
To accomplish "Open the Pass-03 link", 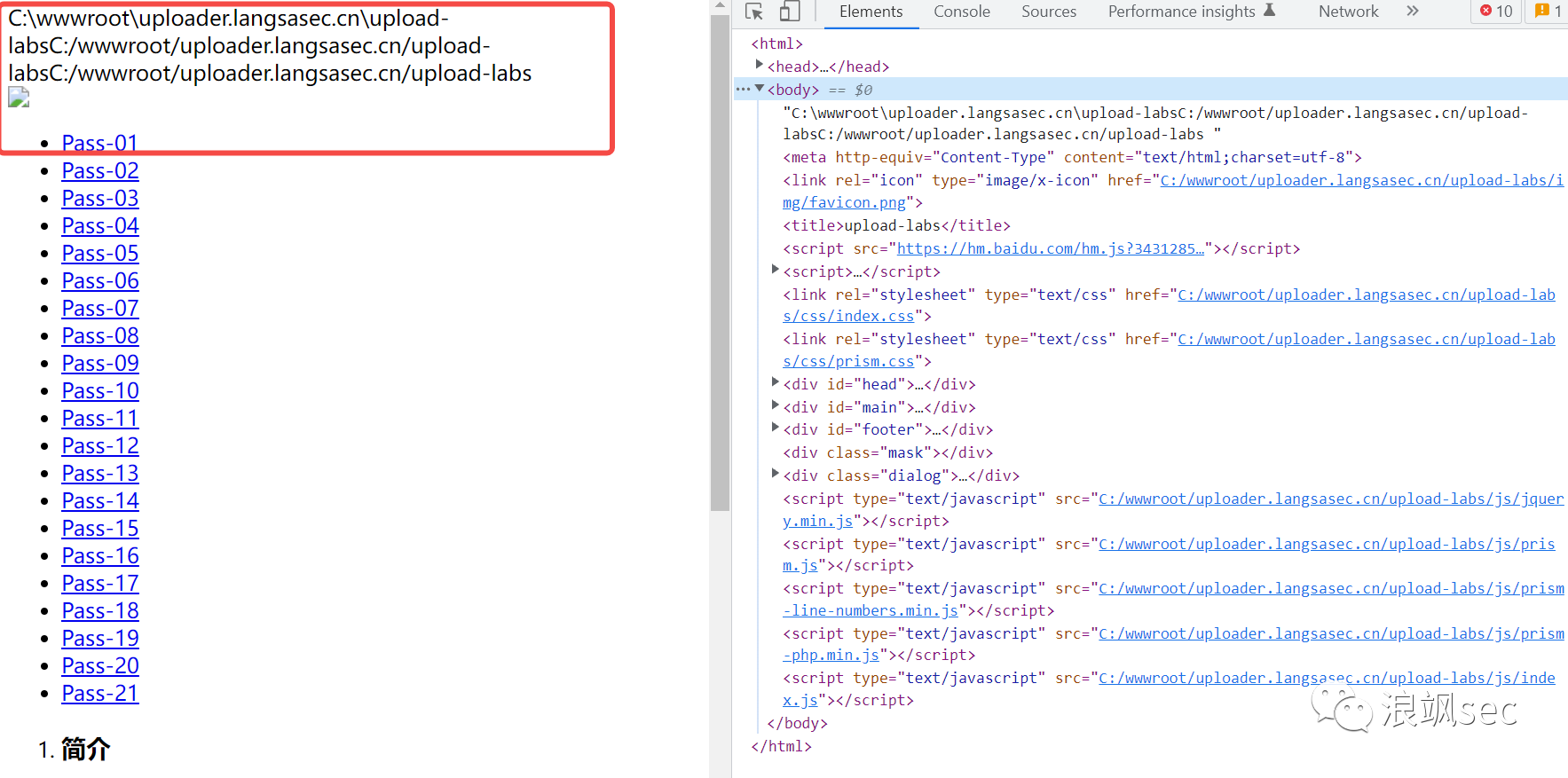I will pos(100,198).
